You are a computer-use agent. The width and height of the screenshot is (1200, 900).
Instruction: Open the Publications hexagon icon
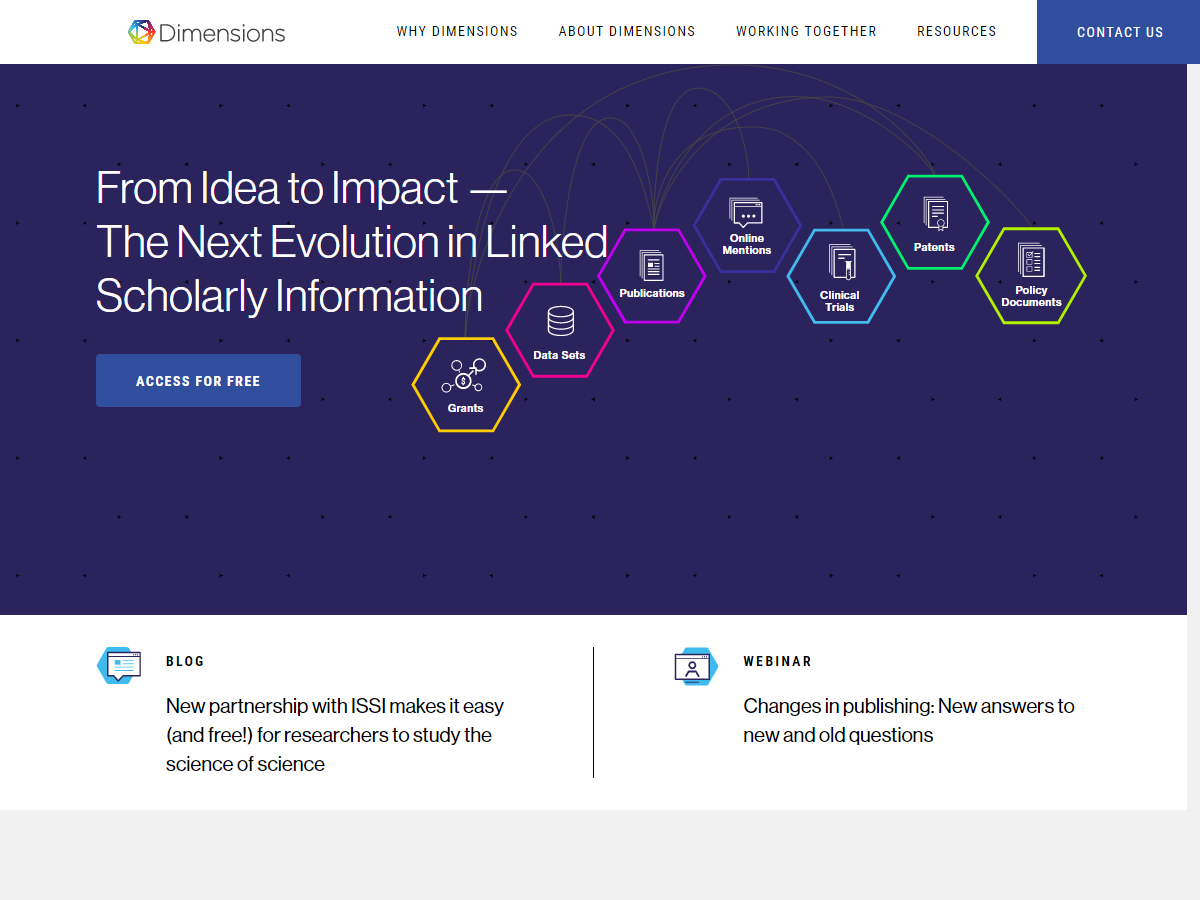(x=652, y=276)
